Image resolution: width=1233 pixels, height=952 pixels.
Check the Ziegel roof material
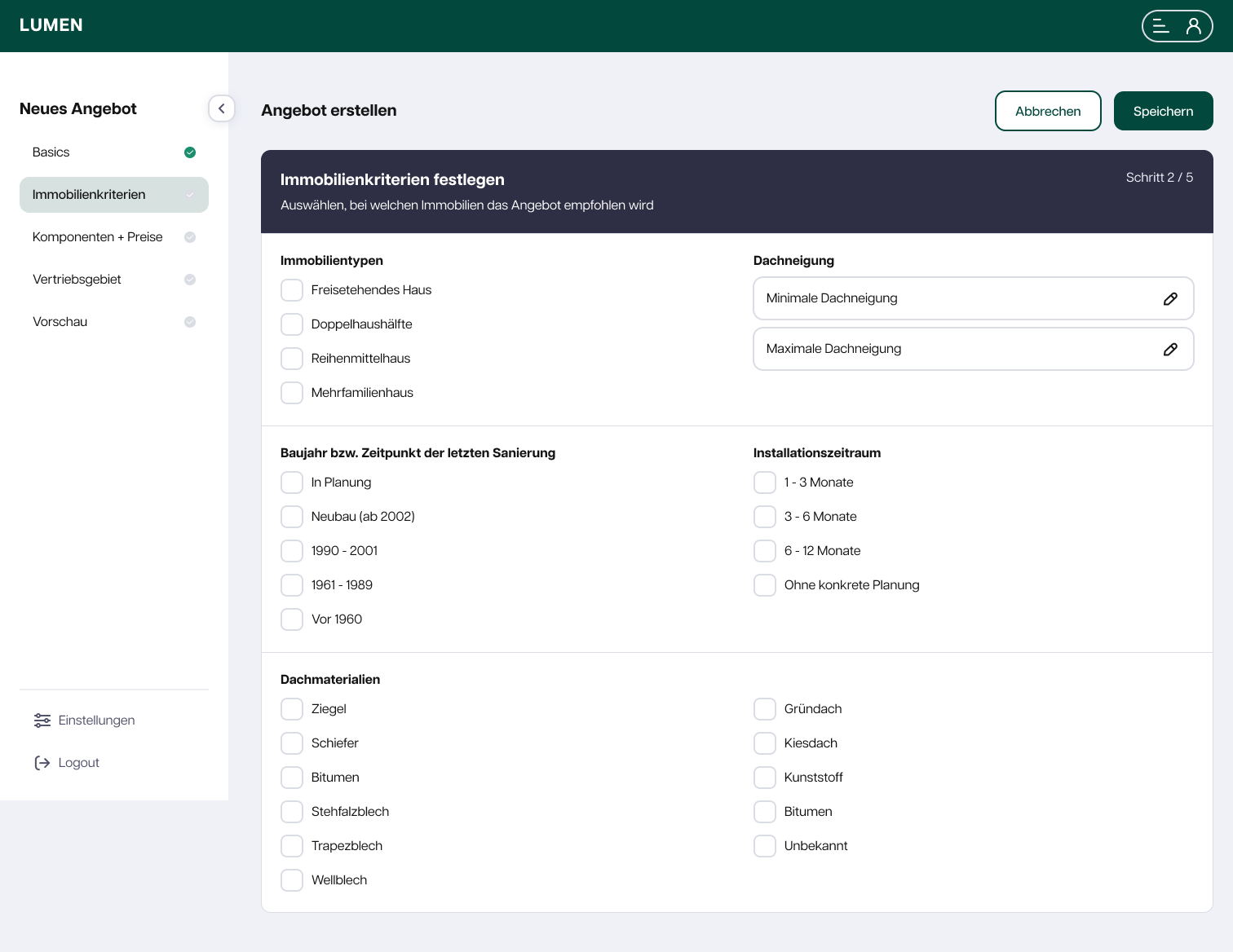292,709
